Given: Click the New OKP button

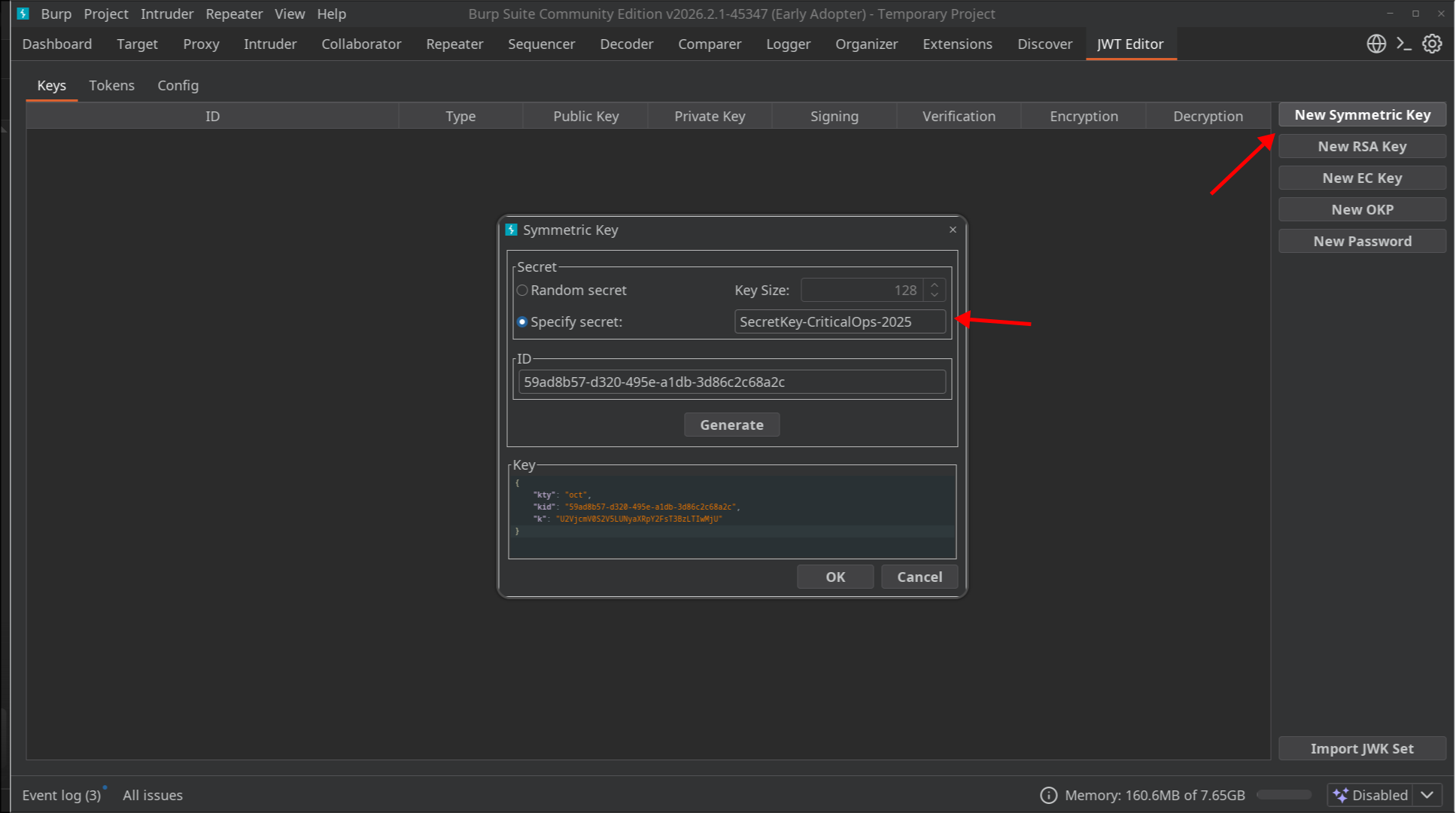Looking at the screenshot, I should (x=1362, y=210).
